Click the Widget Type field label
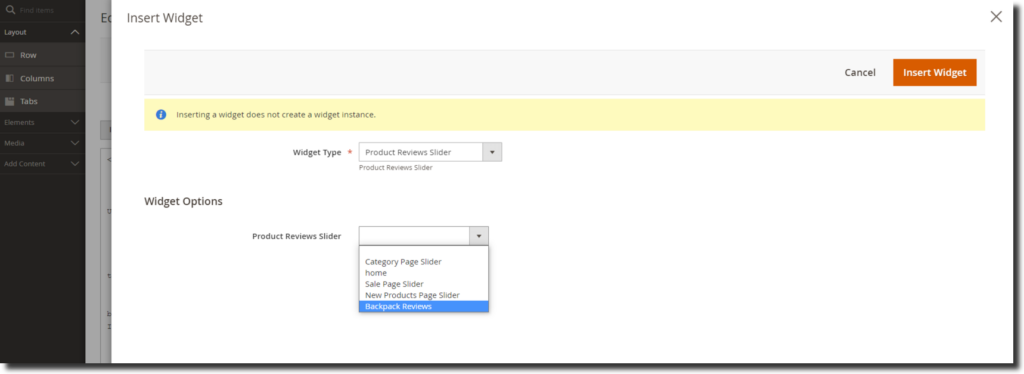This screenshot has height=374, width=1024. tap(317, 153)
